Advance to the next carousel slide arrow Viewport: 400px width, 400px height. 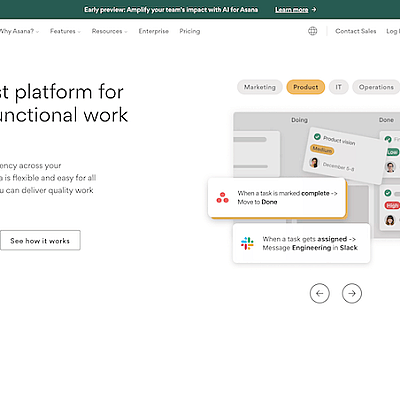click(x=352, y=293)
